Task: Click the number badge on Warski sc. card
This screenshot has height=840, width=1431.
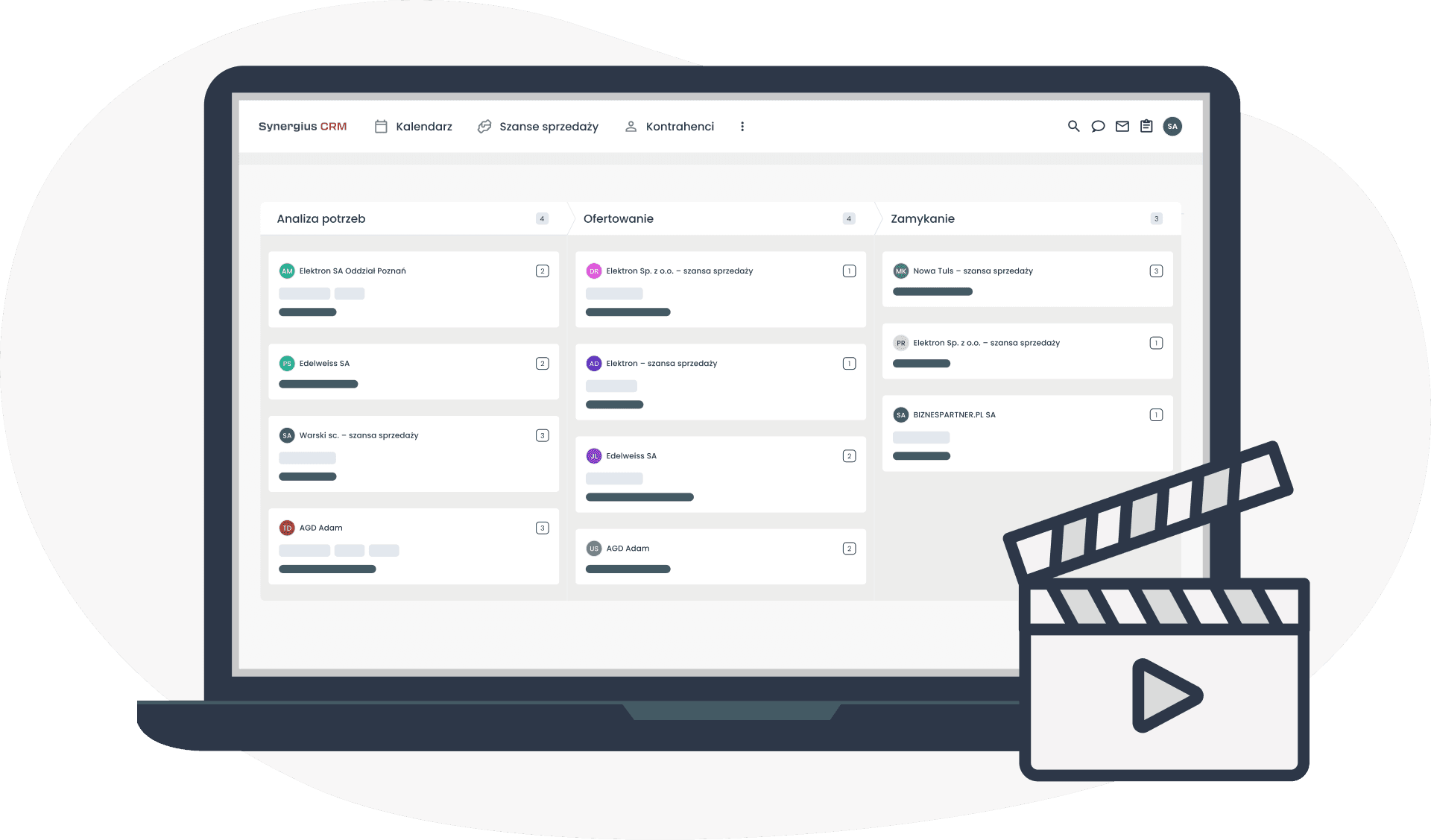Action: pos(543,435)
